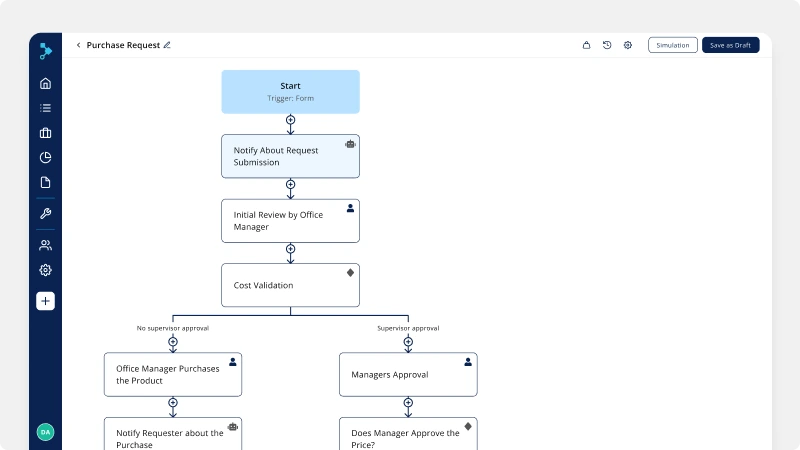Open the task list icon in sidebar
This screenshot has height=450, width=800.
pos(45,108)
